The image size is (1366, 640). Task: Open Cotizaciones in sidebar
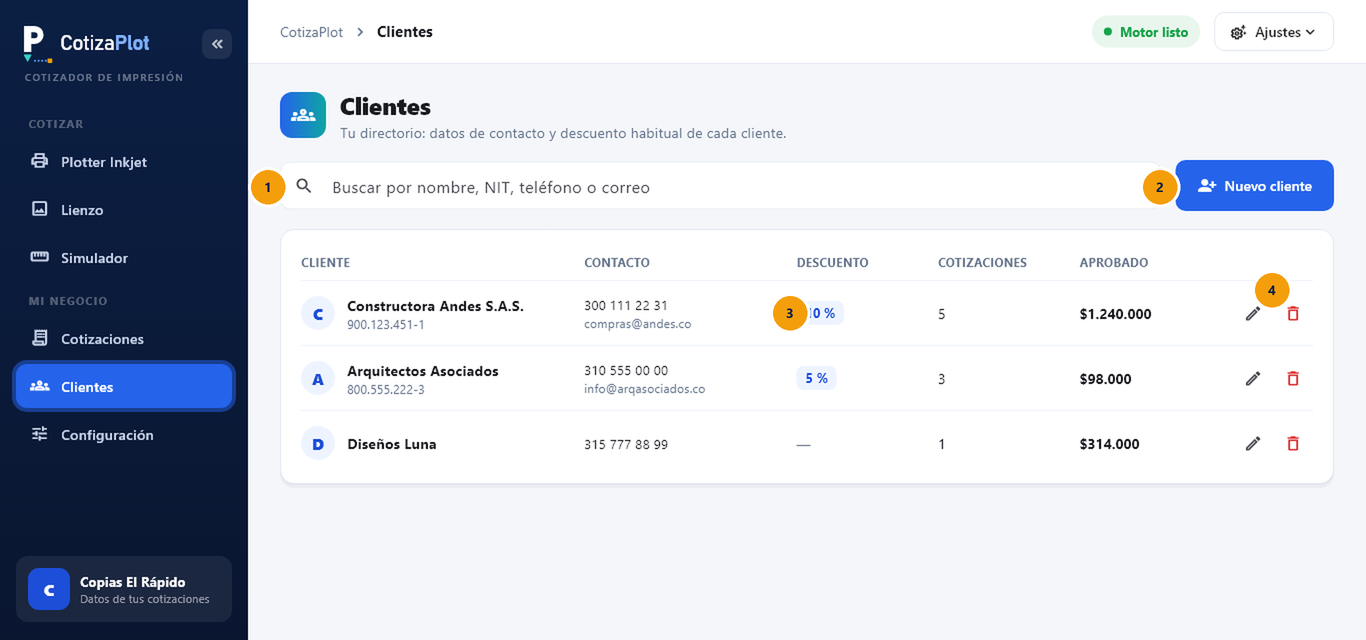124,339
